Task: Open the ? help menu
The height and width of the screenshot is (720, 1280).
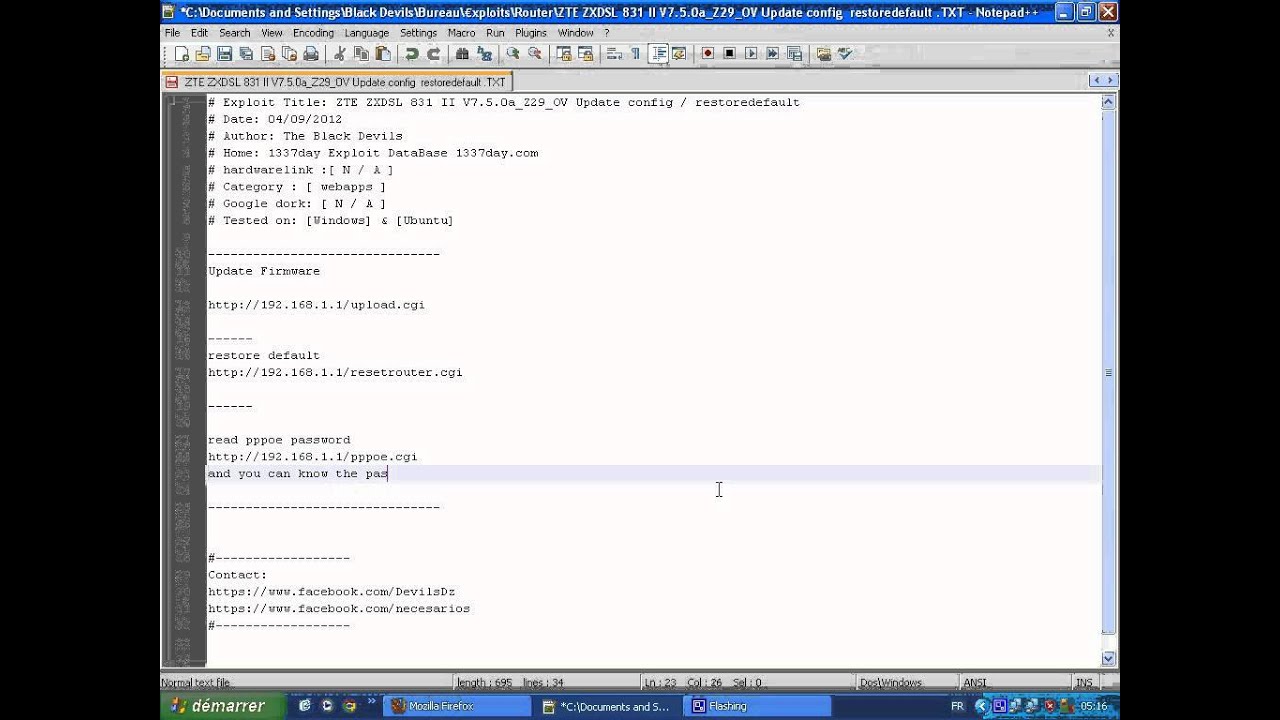Action: pos(606,33)
